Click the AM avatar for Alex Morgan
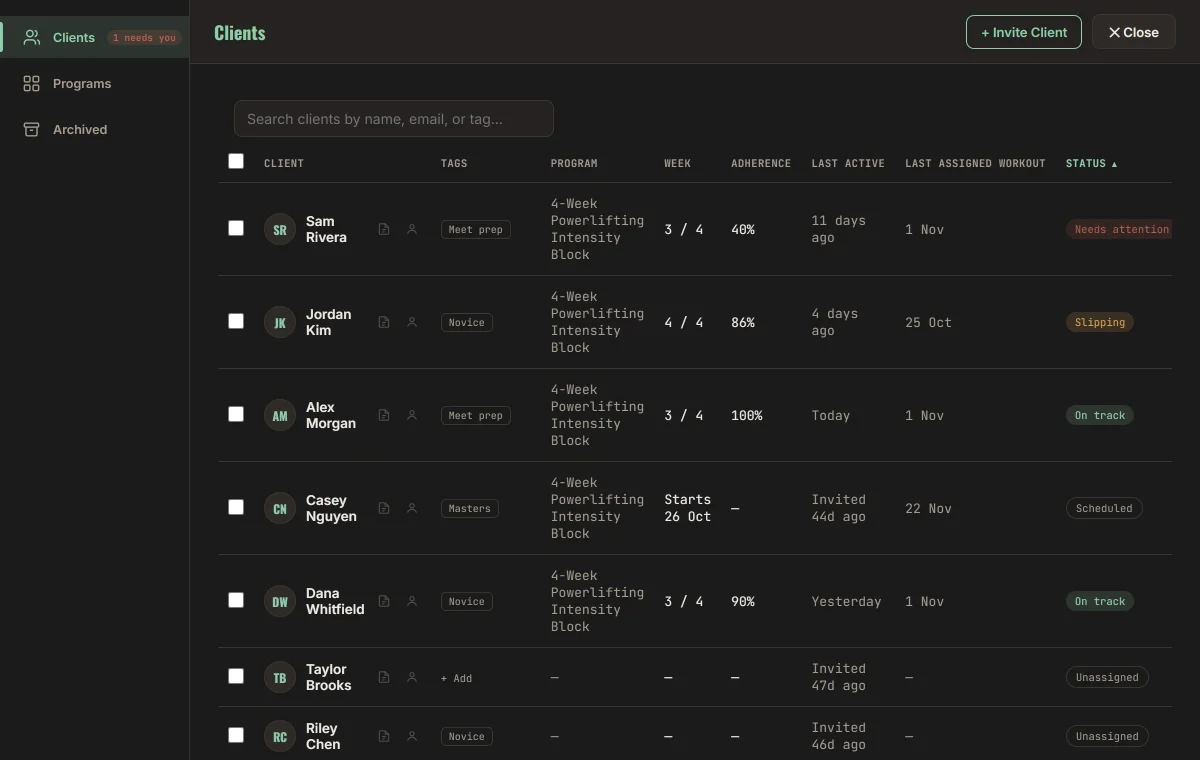 coord(280,415)
